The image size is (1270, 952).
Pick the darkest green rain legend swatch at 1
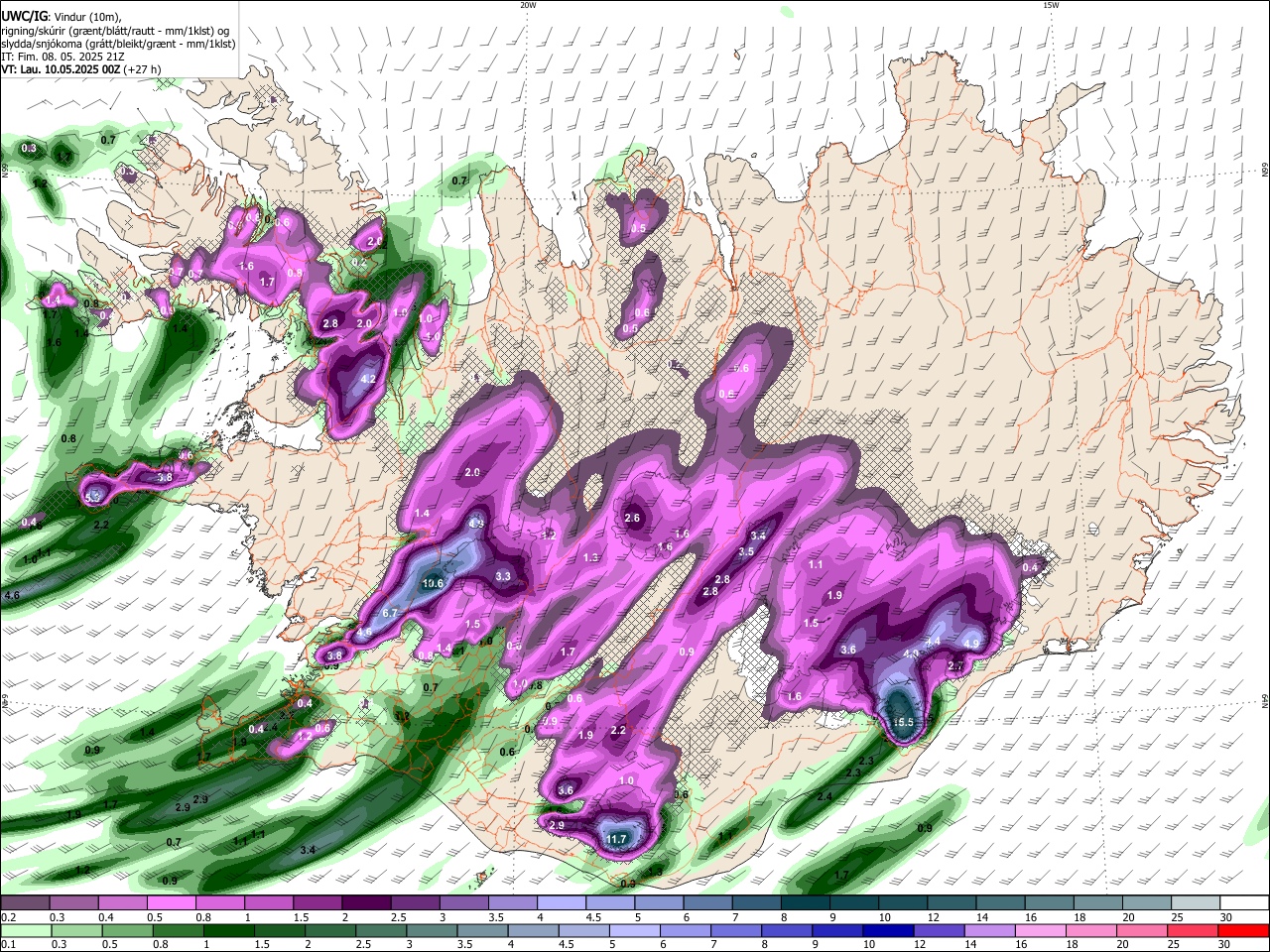(230, 930)
